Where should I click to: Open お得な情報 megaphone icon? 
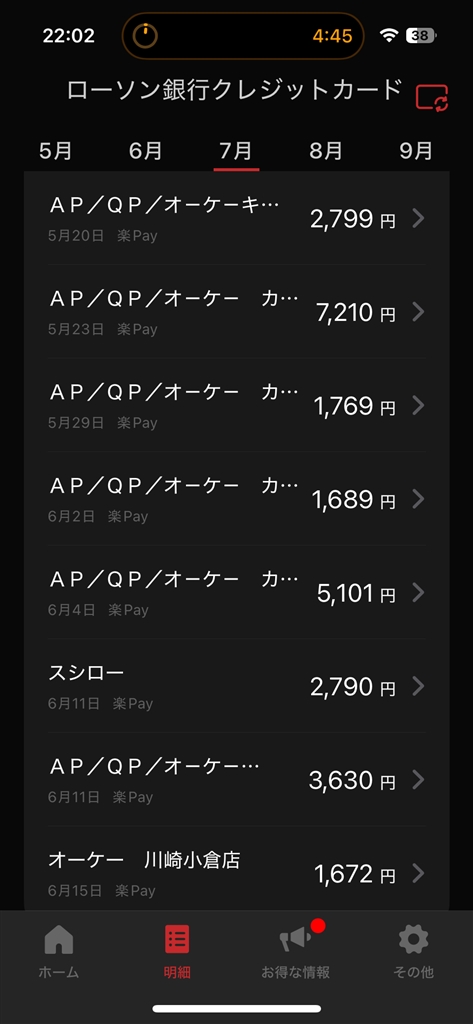click(295, 938)
